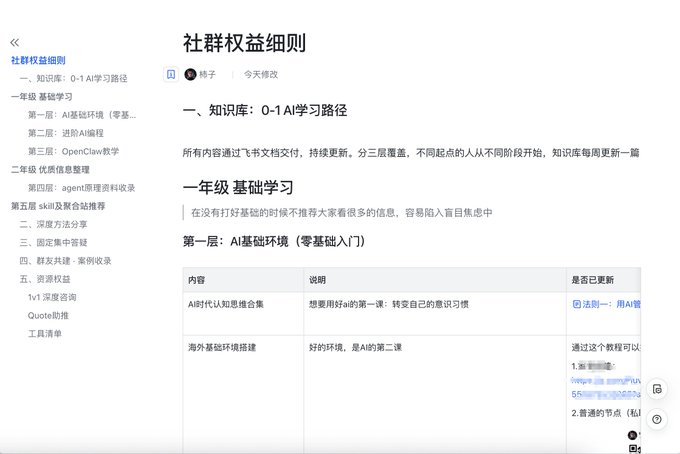The width and height of the screenshot is (680, 454).
Task: Jump to 第五层 skill及聚合站推荐 section
Action: 58,206
